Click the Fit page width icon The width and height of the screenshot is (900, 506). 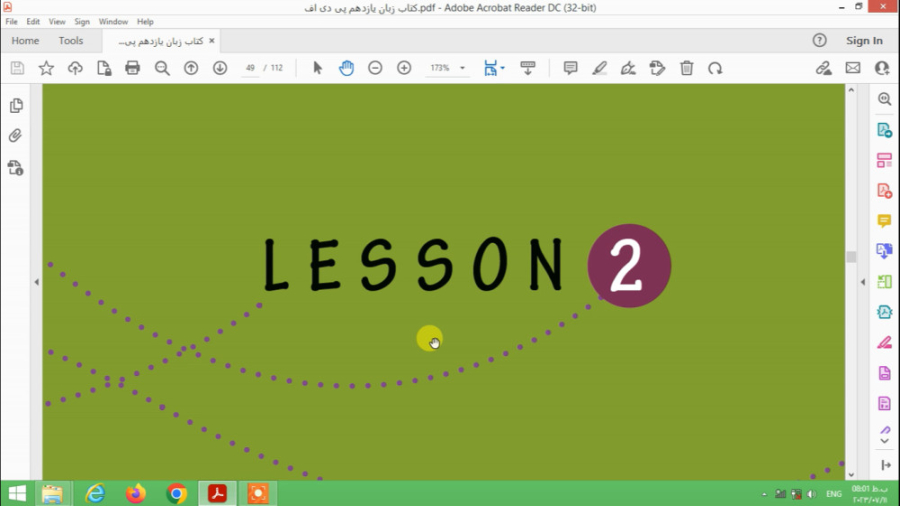click(490, 68)
